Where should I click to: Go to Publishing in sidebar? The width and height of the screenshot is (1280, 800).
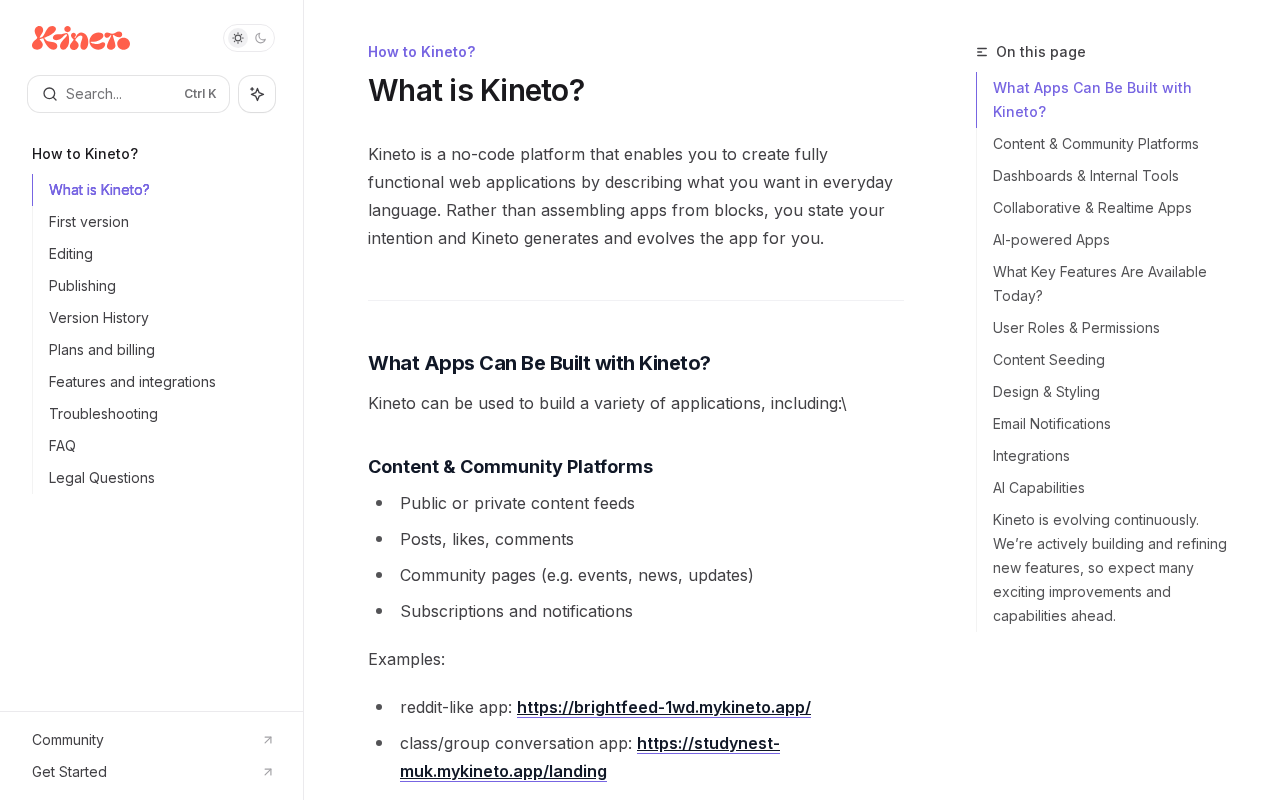(82, 286)
